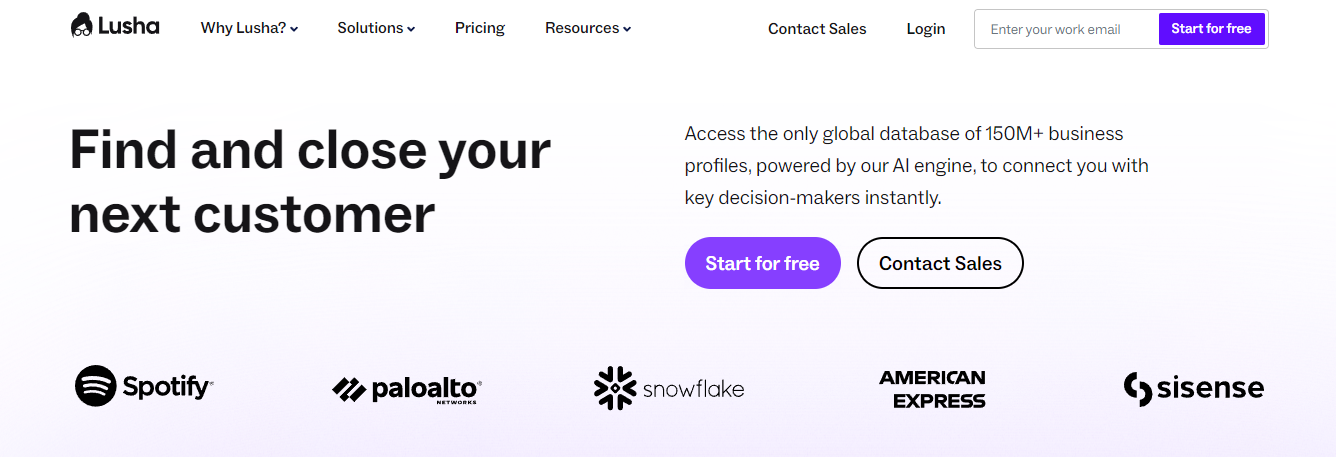Click the Palo Alto Networks logo
1336x457 pixels.
pos(407,389)
